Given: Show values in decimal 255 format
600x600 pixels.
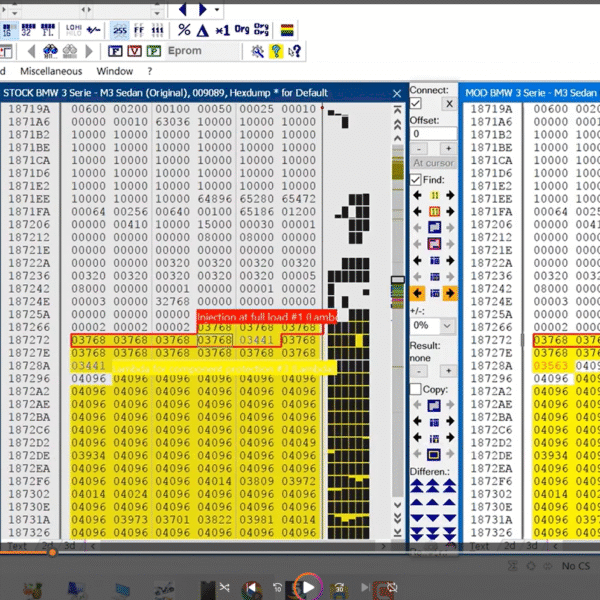Looking at the screenshot, I should coord(120,30).
